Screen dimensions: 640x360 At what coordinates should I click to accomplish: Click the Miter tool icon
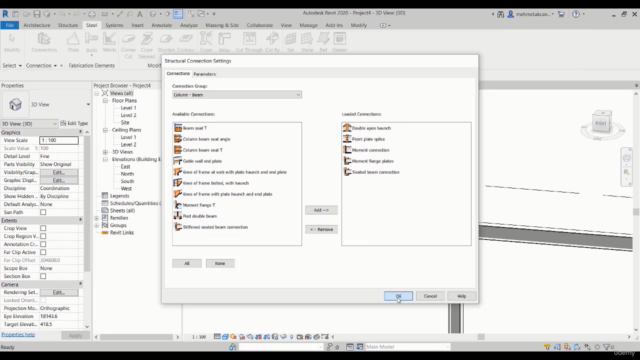pos(224,42)
